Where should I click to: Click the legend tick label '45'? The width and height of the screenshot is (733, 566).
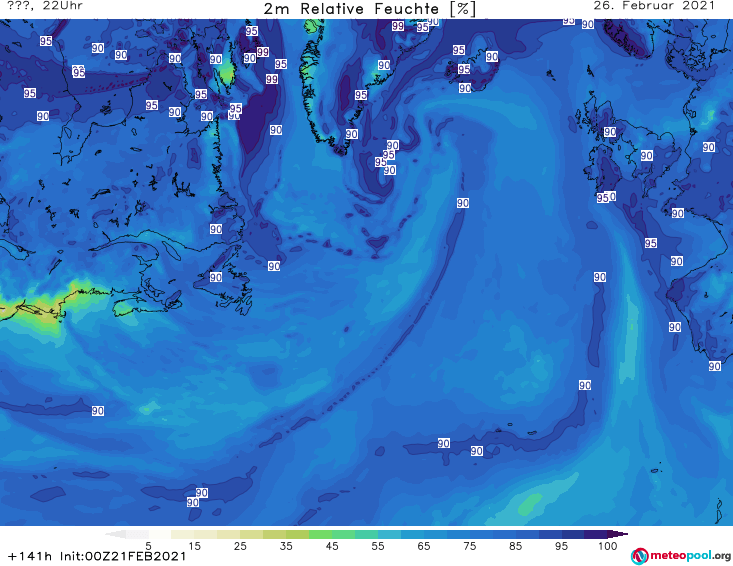click(332, 546)
